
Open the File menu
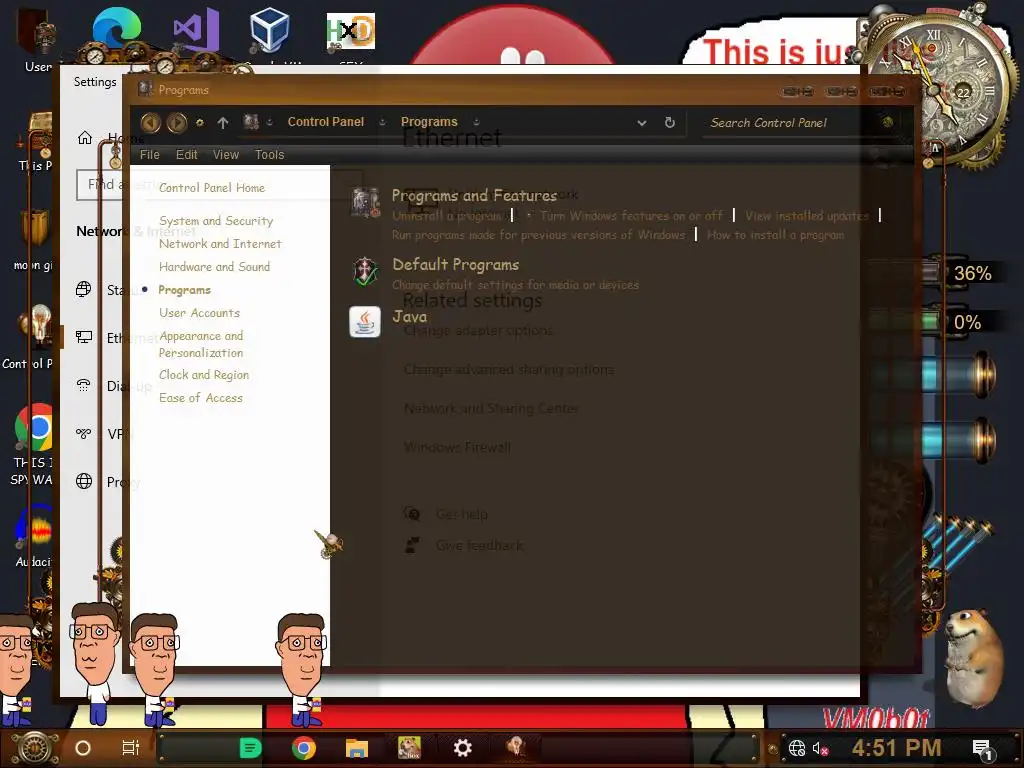(150, 155)
